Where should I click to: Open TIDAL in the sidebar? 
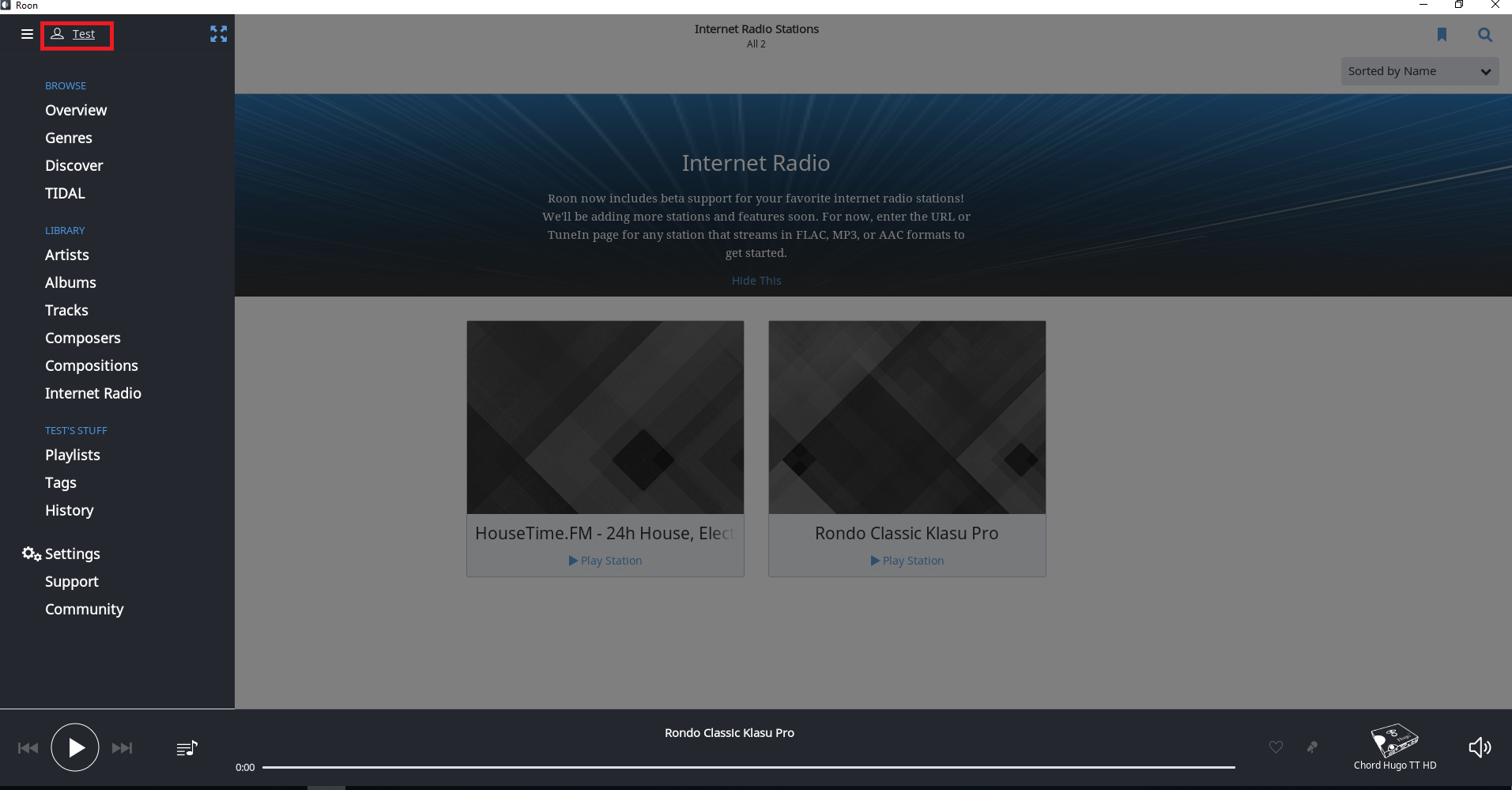click(x=65, y=193)
